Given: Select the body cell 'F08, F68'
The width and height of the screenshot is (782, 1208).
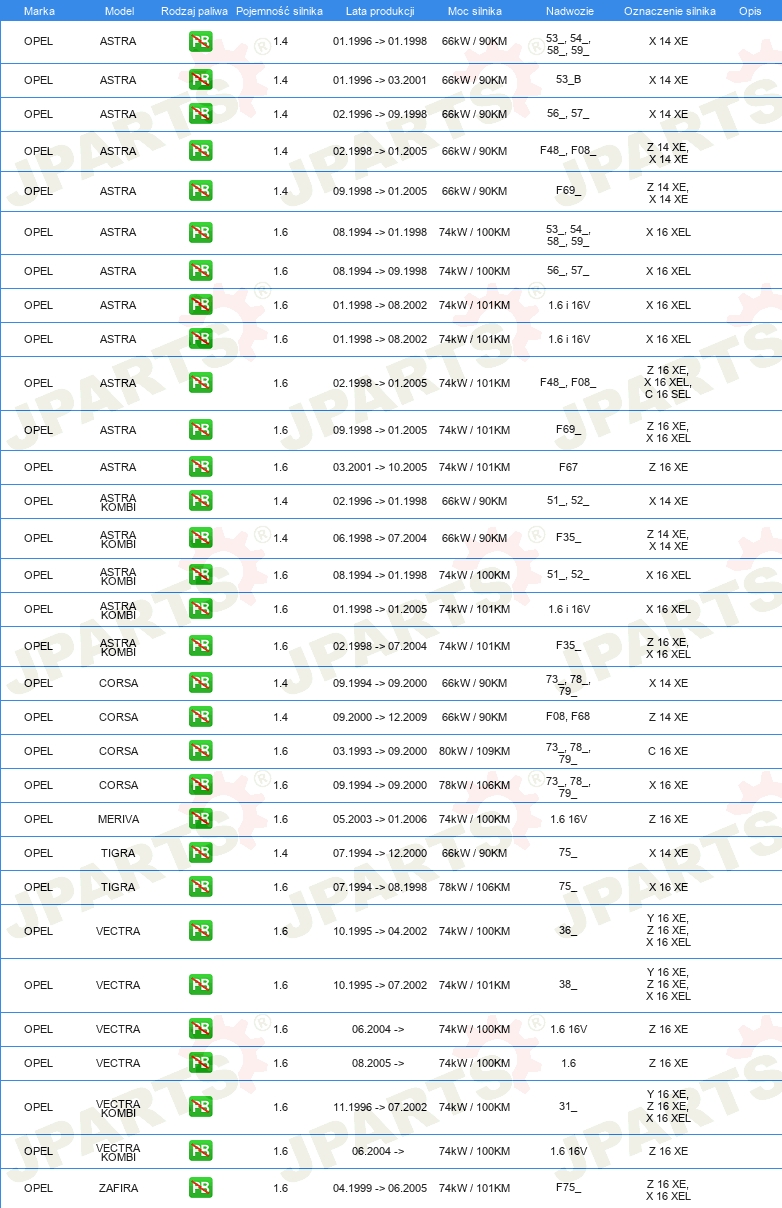Looking at the screenshot, I should (568, 717).
